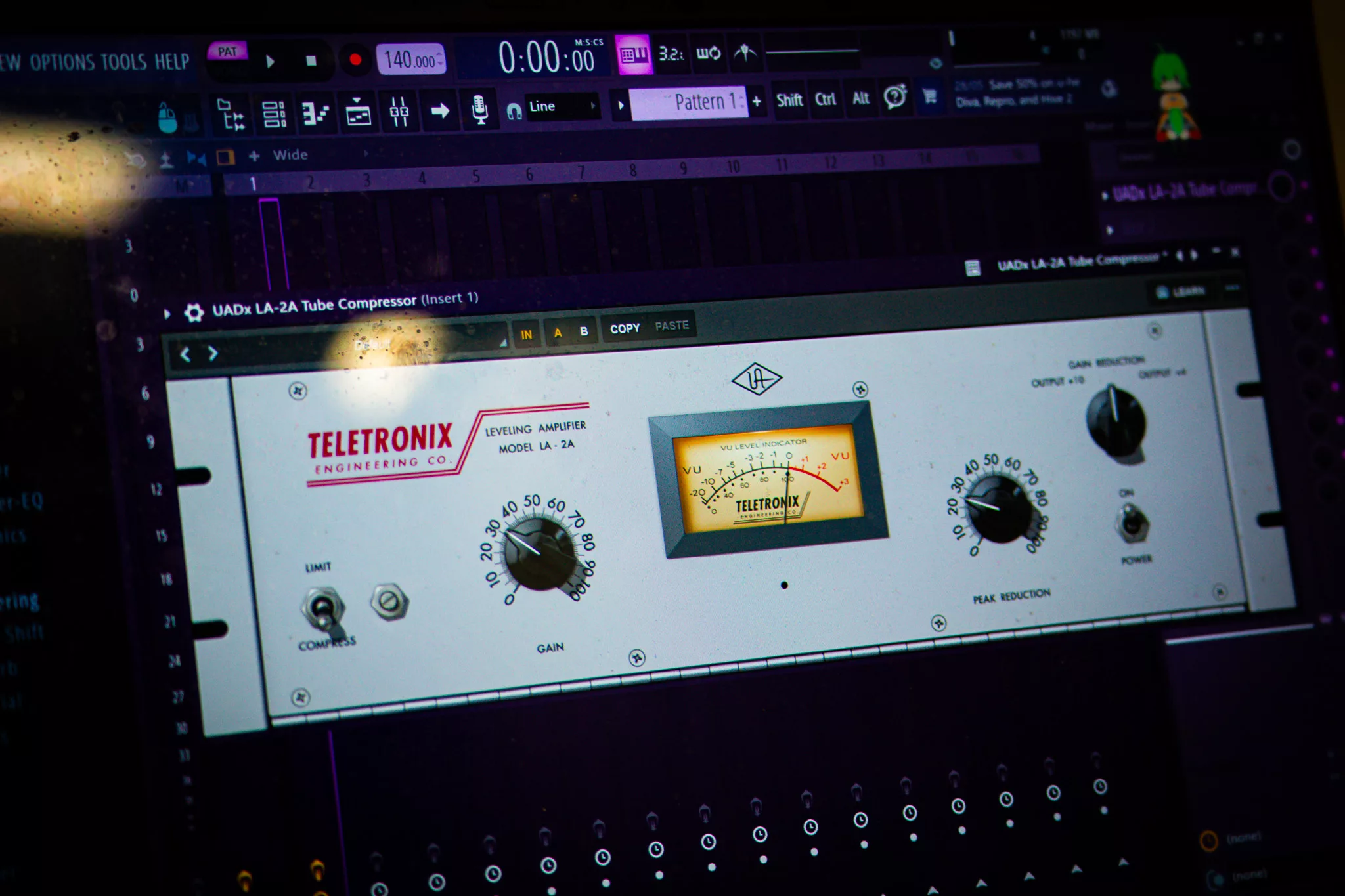Open the Wide layout dropdown
This screenshot has width=1345, height=896.
pyautogui.click(x=320, y=154)
